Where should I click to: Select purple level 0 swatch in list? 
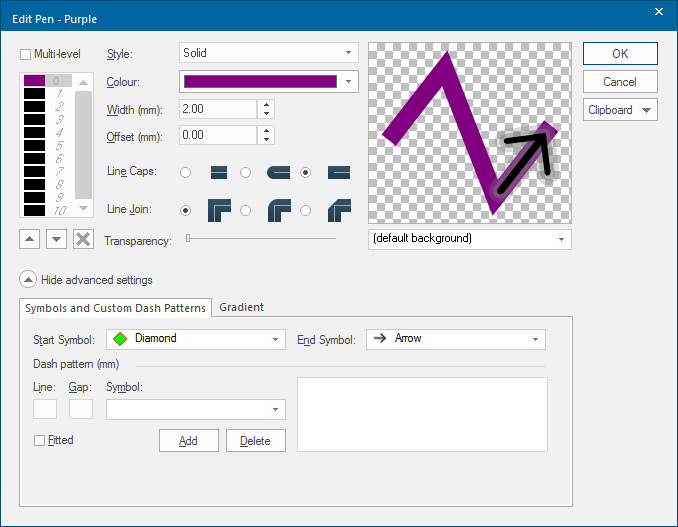pyautogui.click(x=35, y=81)
